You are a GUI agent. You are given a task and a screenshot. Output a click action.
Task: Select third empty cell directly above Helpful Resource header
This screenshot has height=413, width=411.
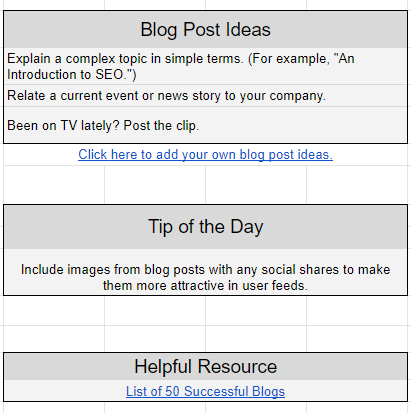[x=256, y=338]
